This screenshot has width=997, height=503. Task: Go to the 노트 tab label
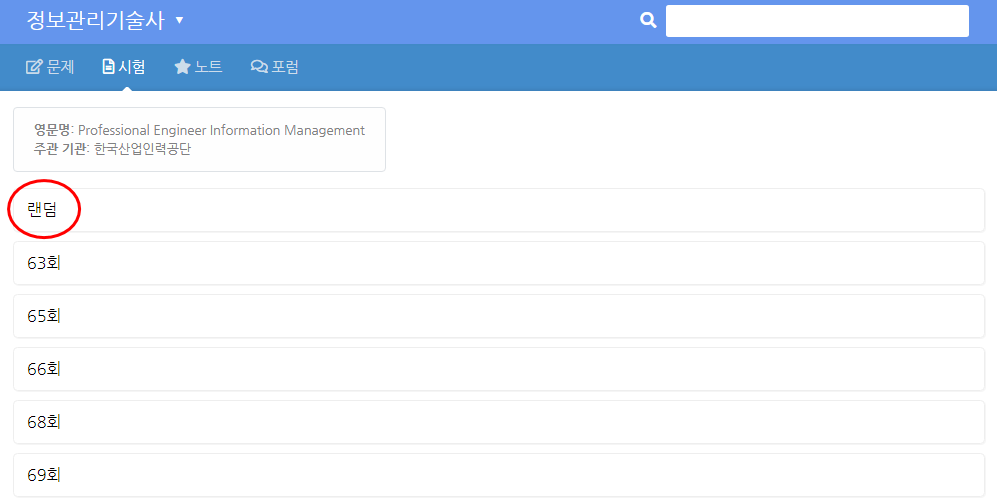209,67
